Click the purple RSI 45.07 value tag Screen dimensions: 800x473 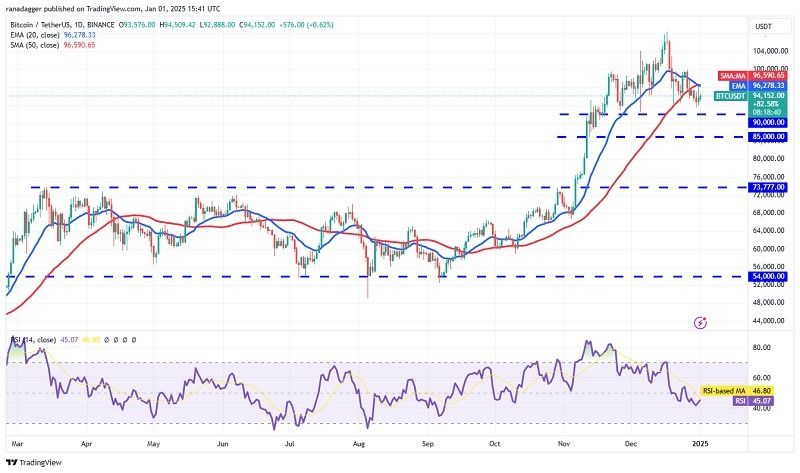pos(753,401)
